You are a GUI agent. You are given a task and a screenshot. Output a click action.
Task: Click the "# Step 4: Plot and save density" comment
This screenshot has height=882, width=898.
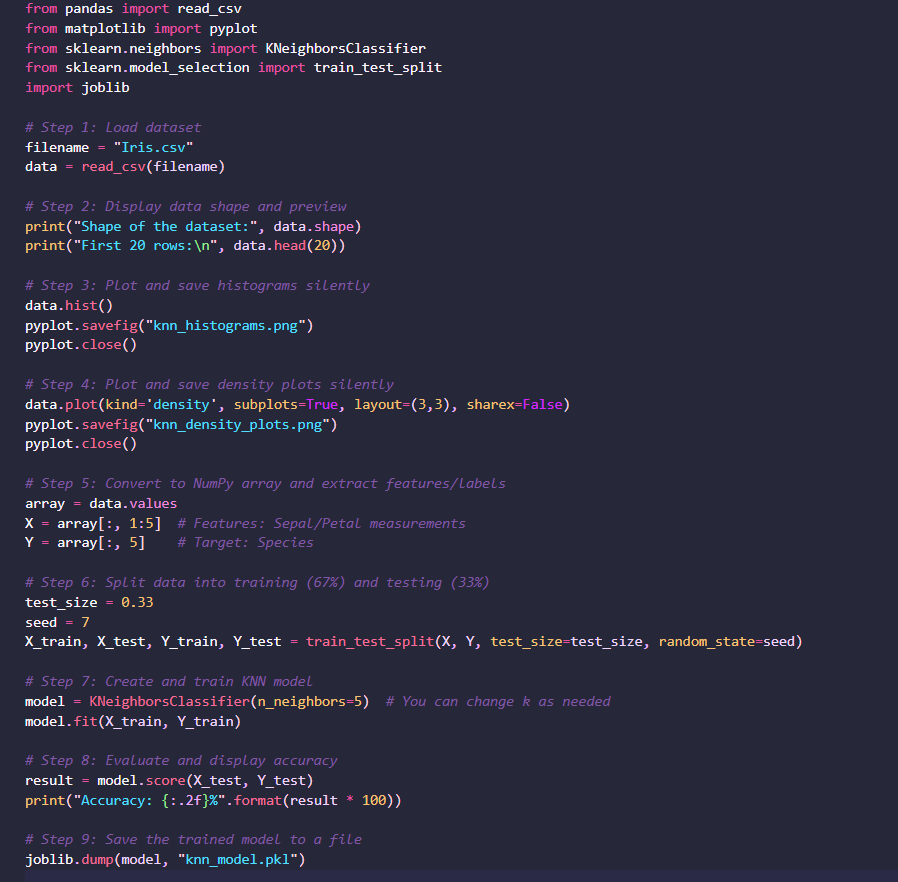[209, 385]
